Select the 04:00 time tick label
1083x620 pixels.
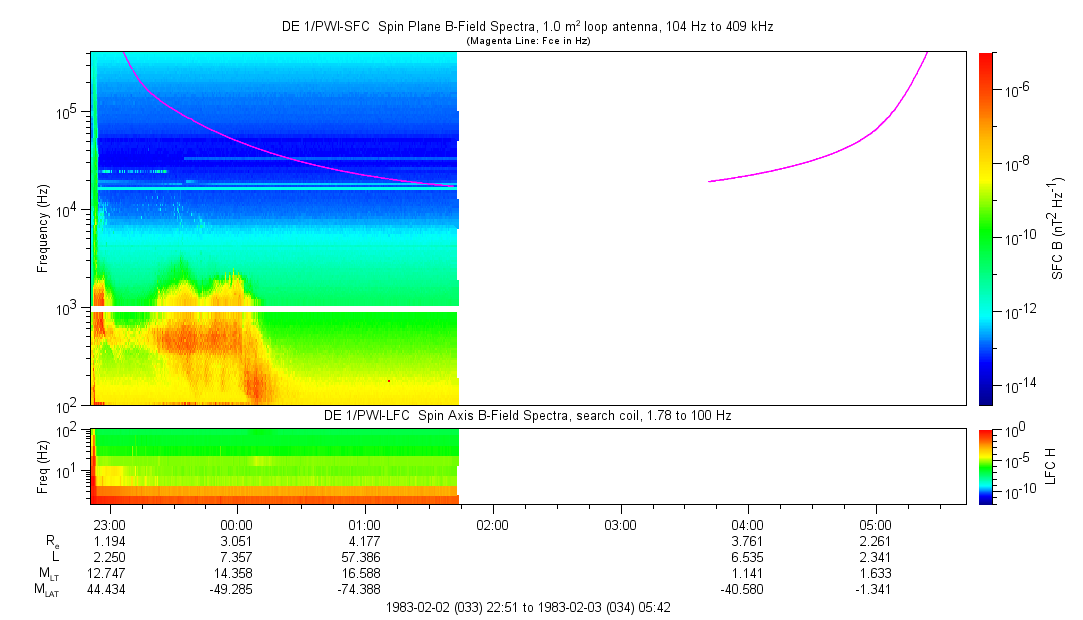(x=748, y=525)
